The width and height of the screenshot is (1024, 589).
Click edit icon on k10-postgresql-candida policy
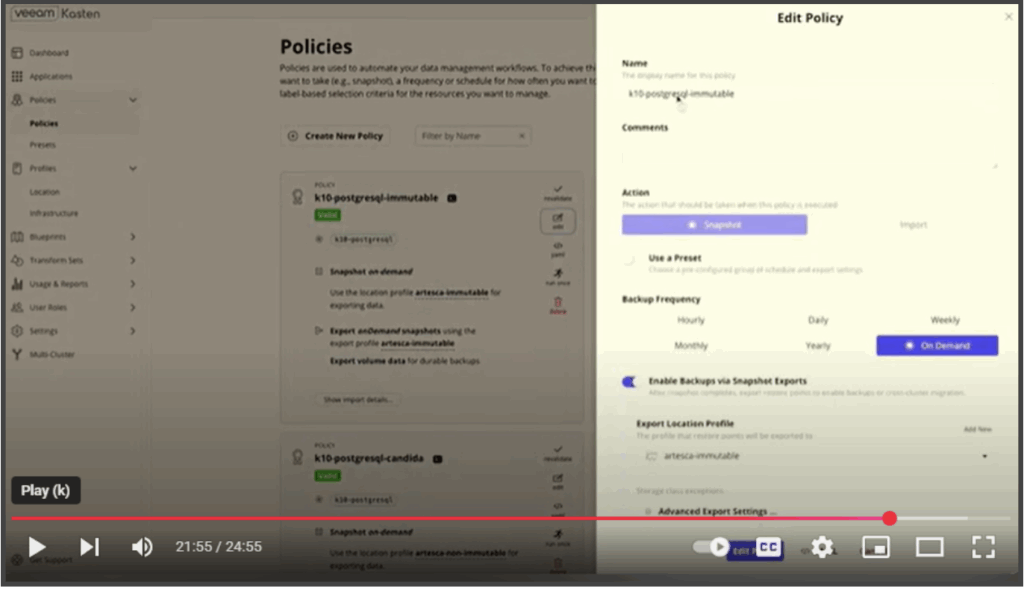pos(558,481)
